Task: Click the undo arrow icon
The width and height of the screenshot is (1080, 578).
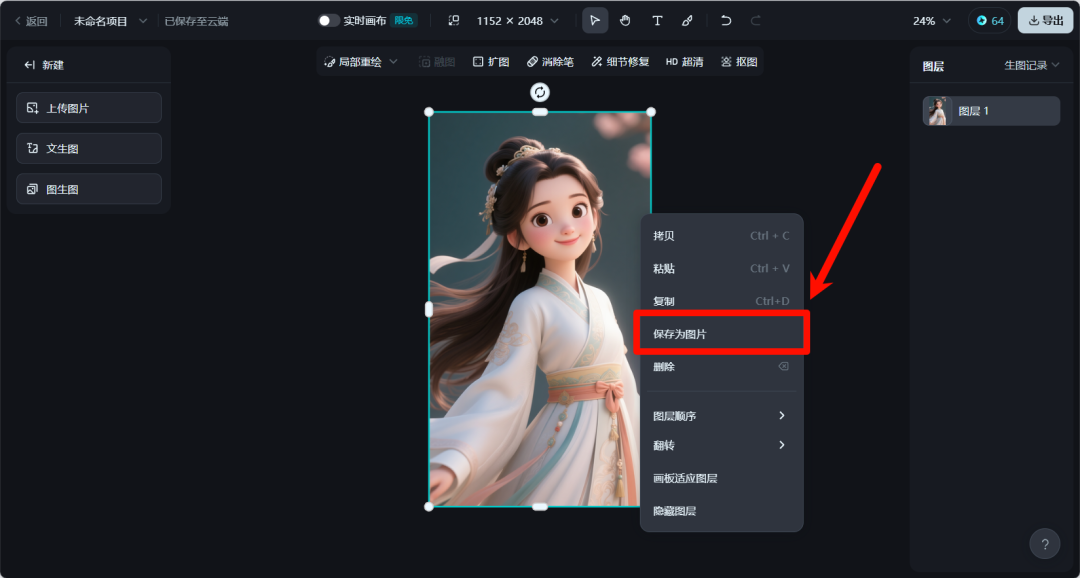Action: coord(726,21)
